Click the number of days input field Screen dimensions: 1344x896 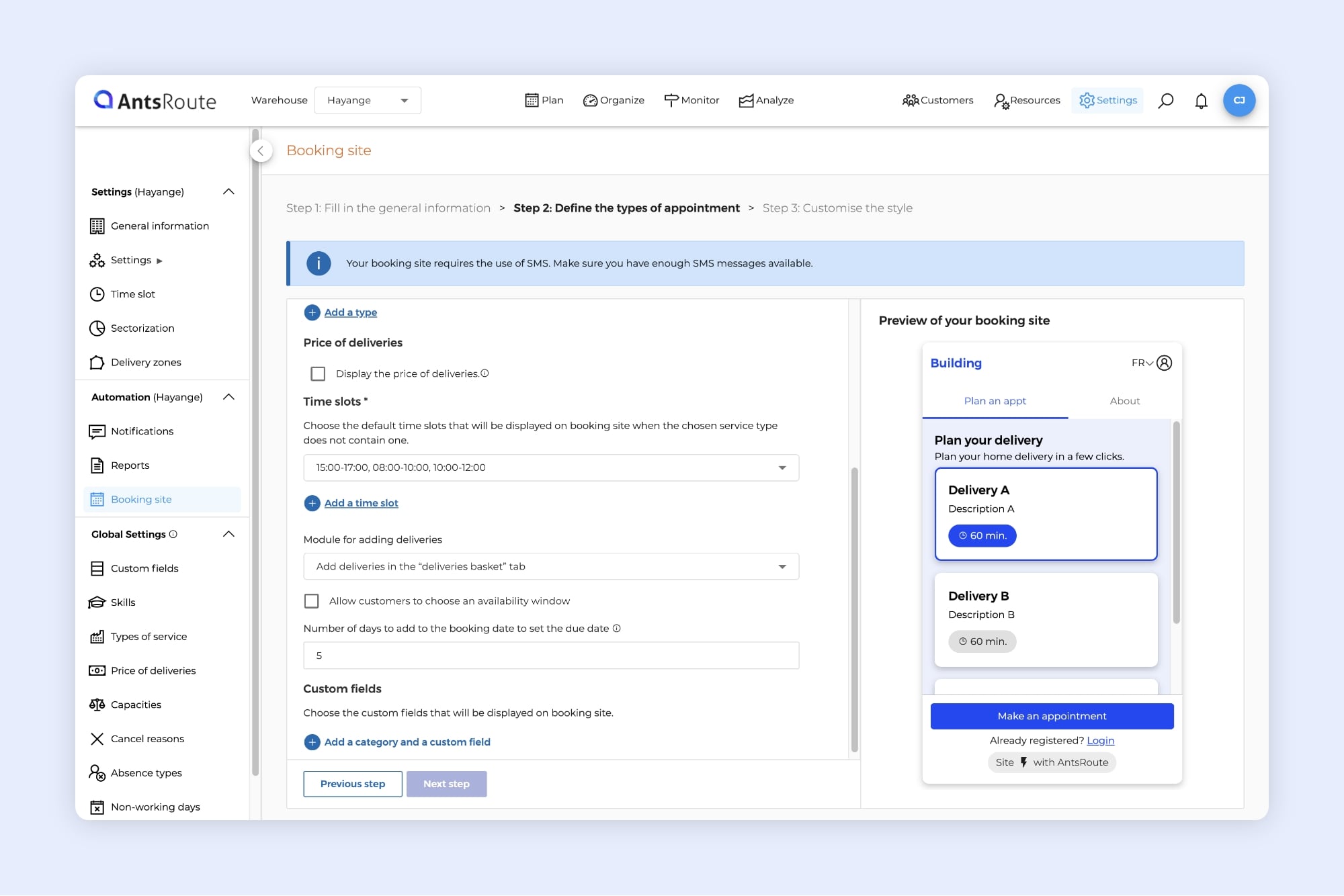coord(551,656)
